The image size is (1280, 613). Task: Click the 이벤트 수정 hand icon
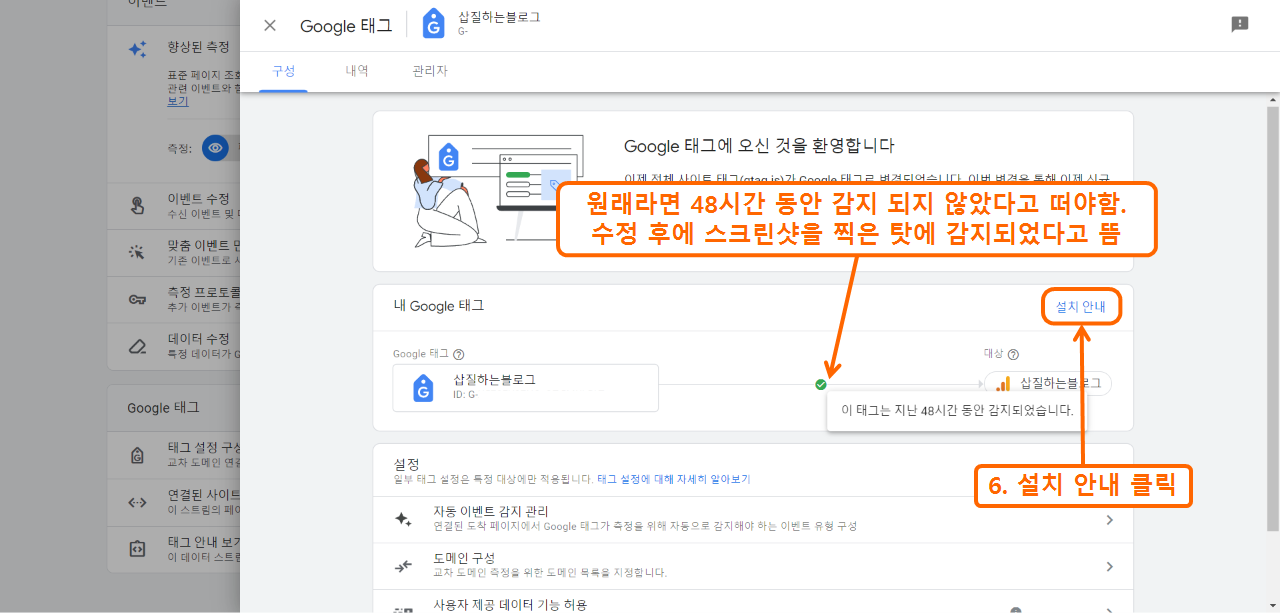137,203
